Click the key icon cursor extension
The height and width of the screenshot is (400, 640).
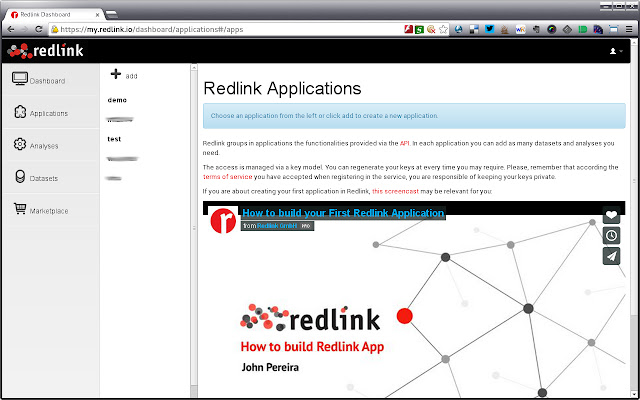[x=431, y=29]
